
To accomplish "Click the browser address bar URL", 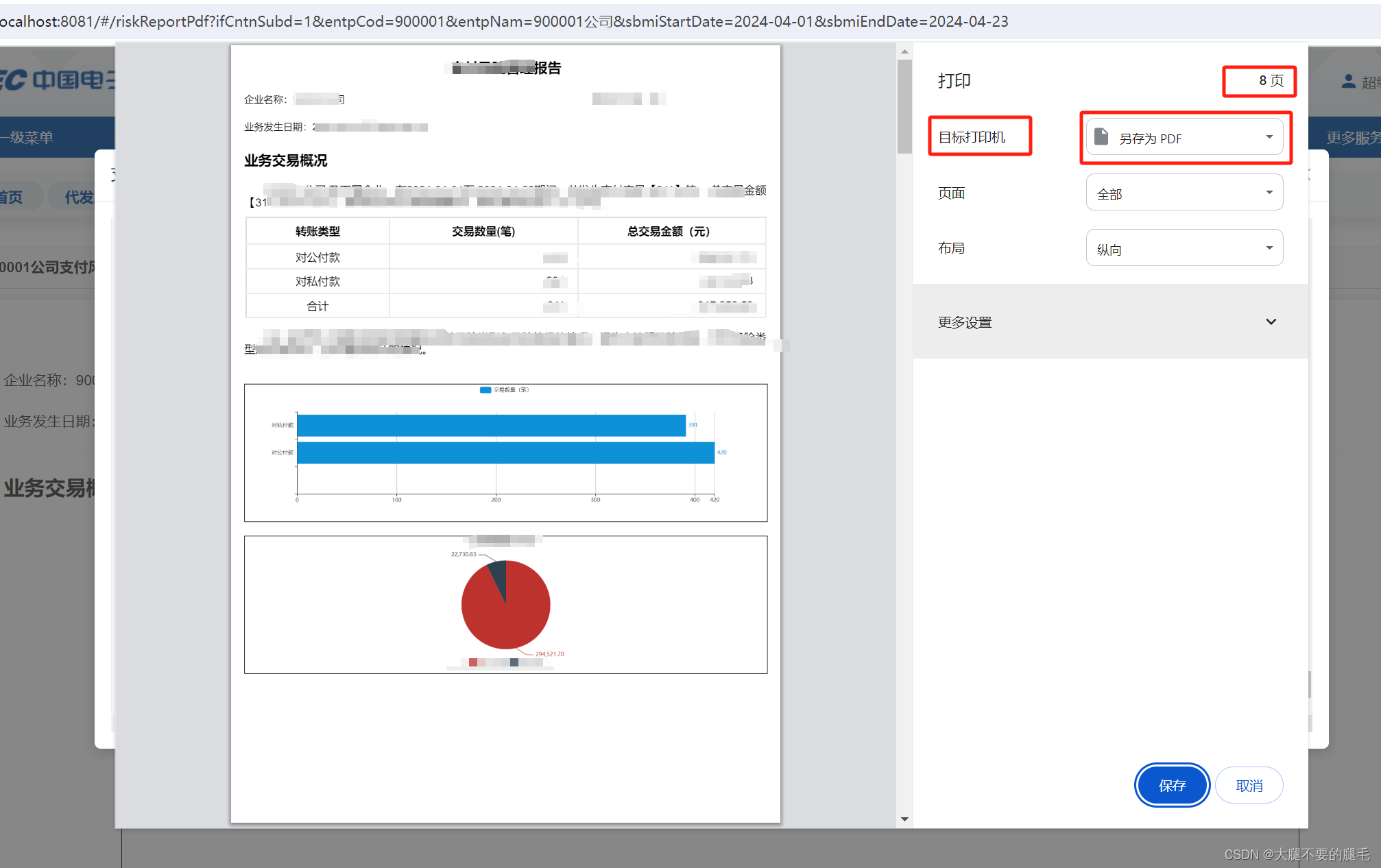I will pyautogui.click(x=504, y=21).
